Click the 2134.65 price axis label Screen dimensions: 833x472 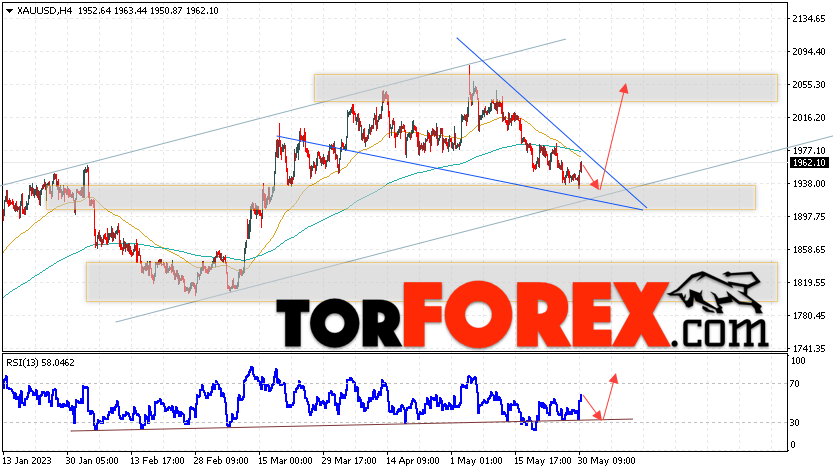point(809,19)
